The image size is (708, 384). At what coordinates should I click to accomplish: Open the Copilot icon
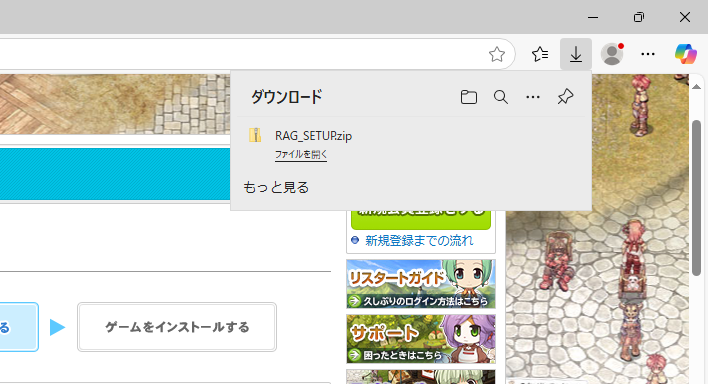(x=685, y=54)
